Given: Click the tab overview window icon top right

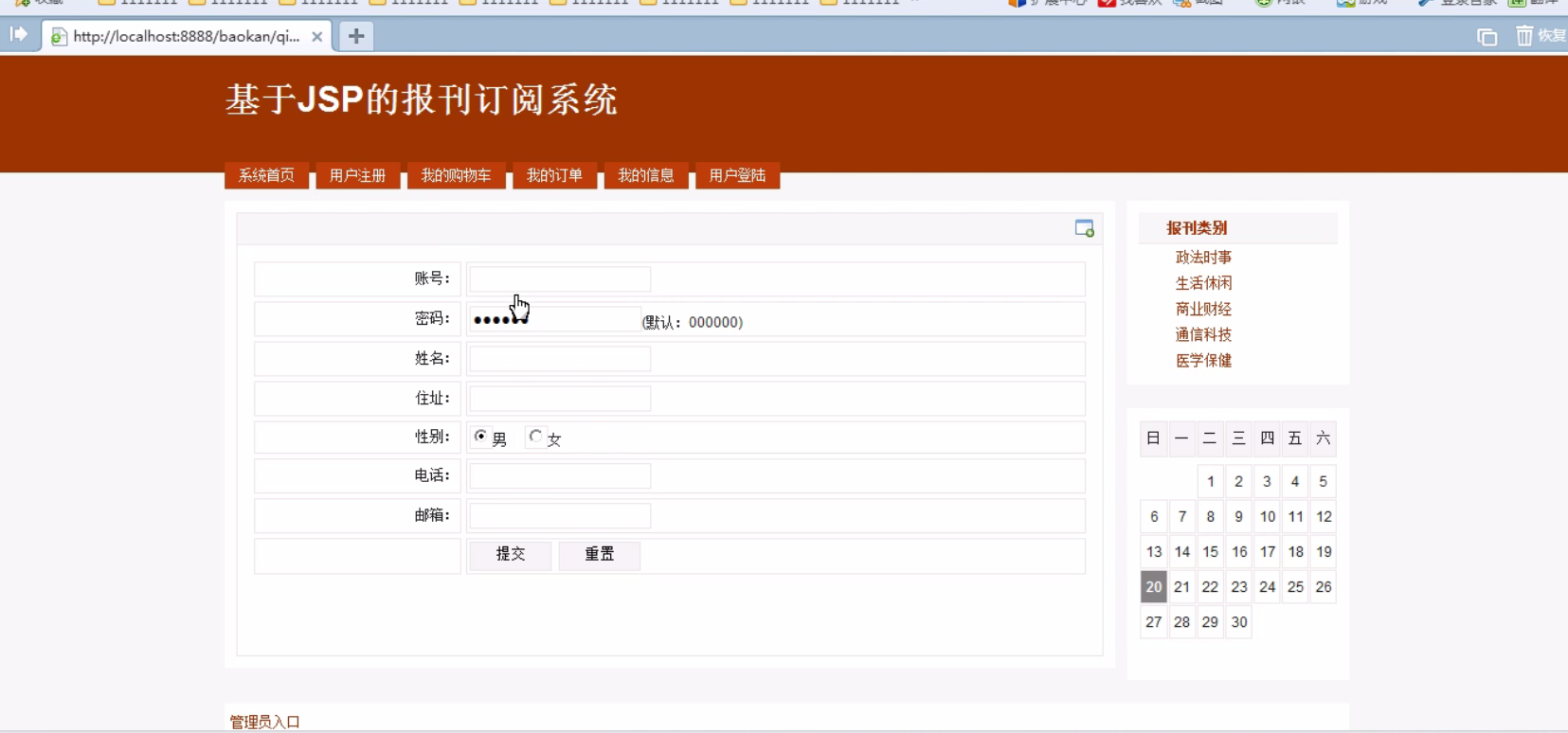Looking at the screenshot, I should (1487, 37).
